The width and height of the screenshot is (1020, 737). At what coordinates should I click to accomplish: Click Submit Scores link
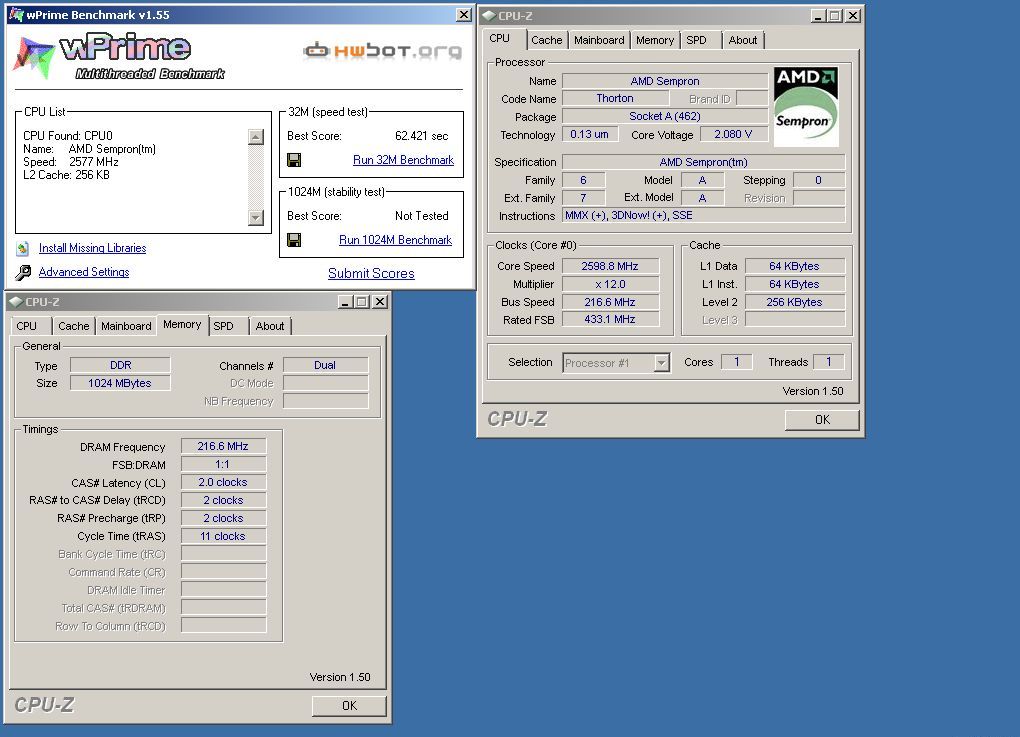tap(371, 273)
